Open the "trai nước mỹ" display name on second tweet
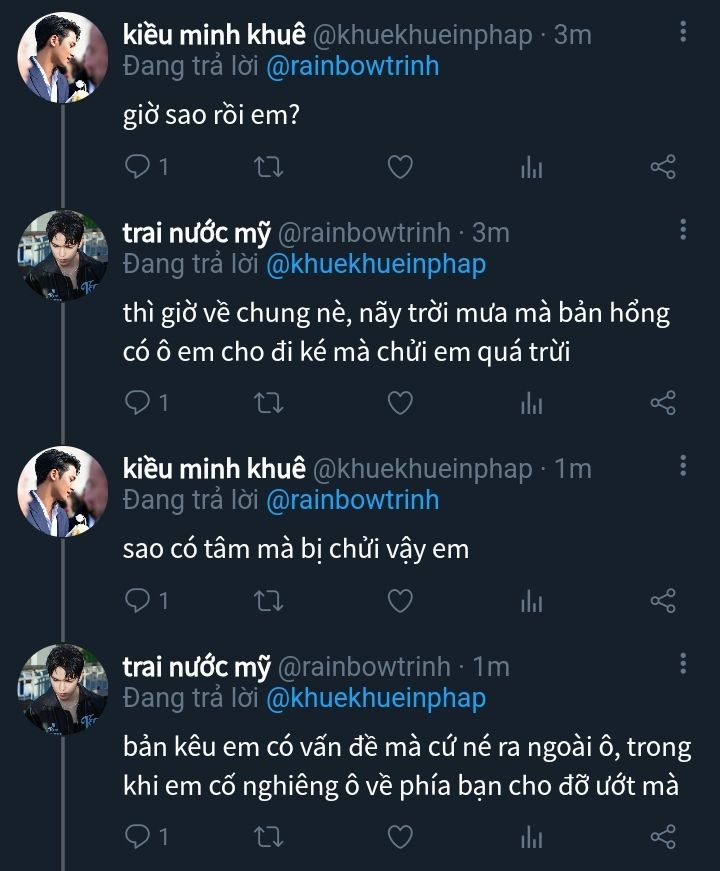The image size is (720, 871). click(196, 233)
